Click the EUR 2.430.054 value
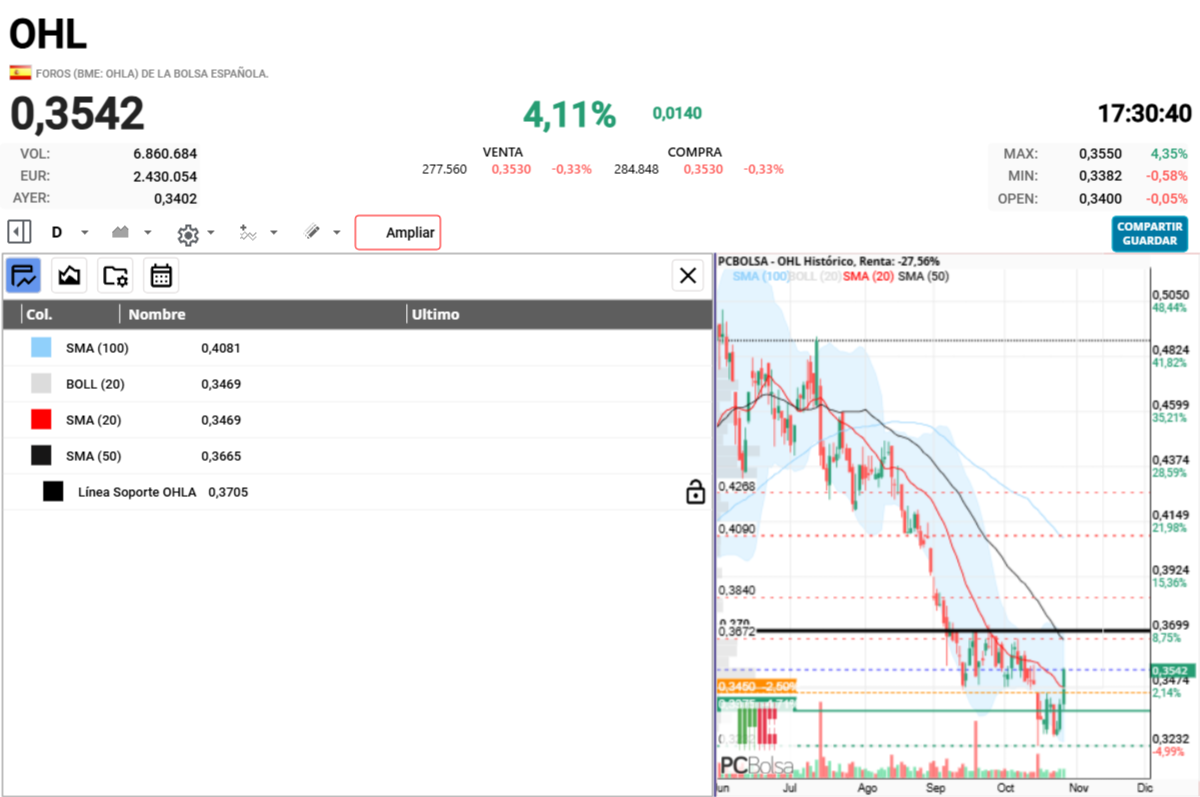This screenshot has height=797, width=1200. 165,176
